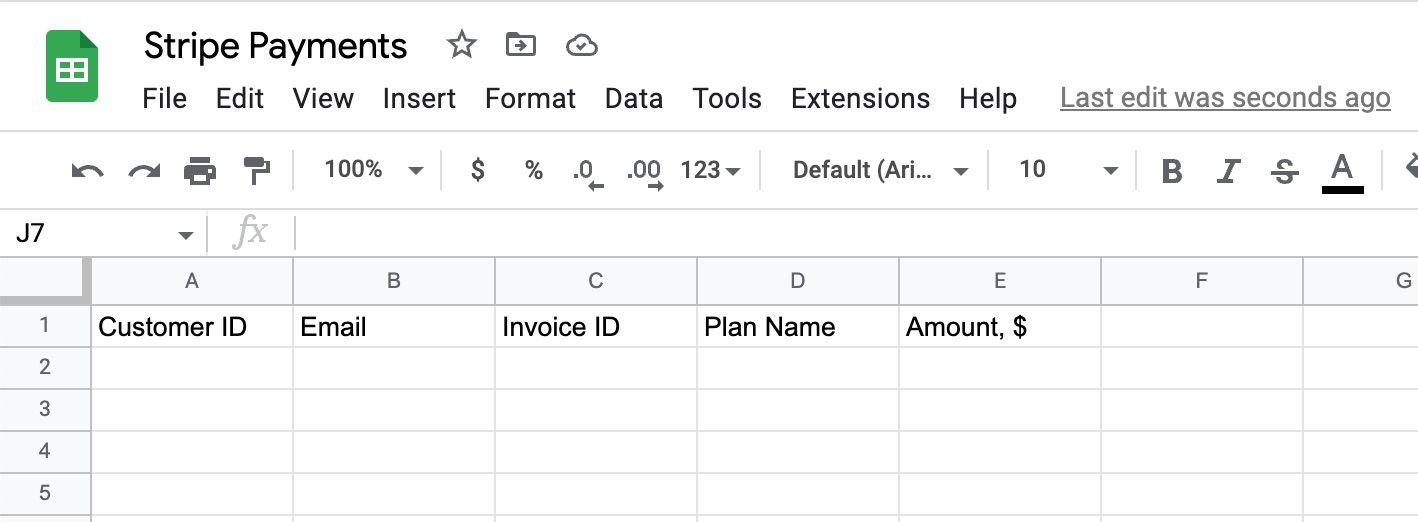Open the text color picker
The image size is (1418, 522).
[x=1342, y=171]
